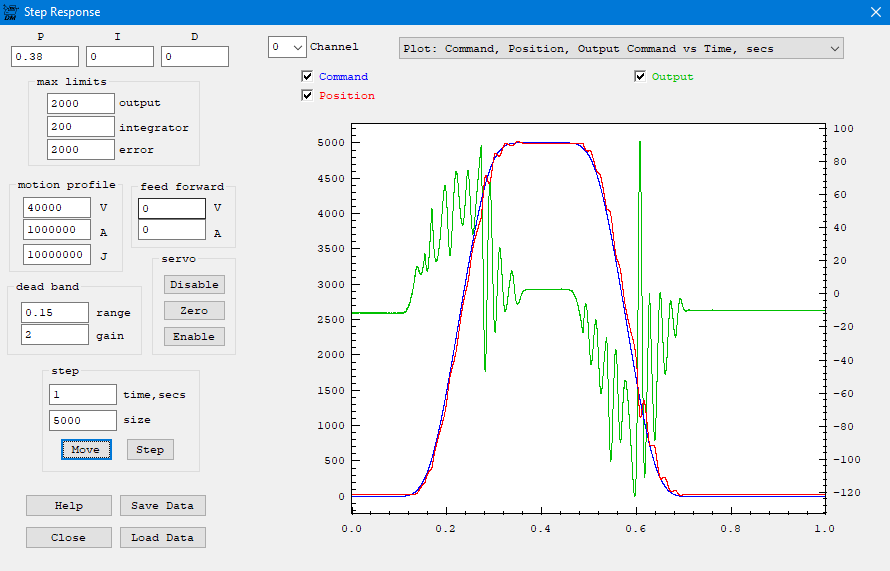Viewport: 890px width, 571px height.
Task: Click the dead band range field
Action: pos(55,313)
